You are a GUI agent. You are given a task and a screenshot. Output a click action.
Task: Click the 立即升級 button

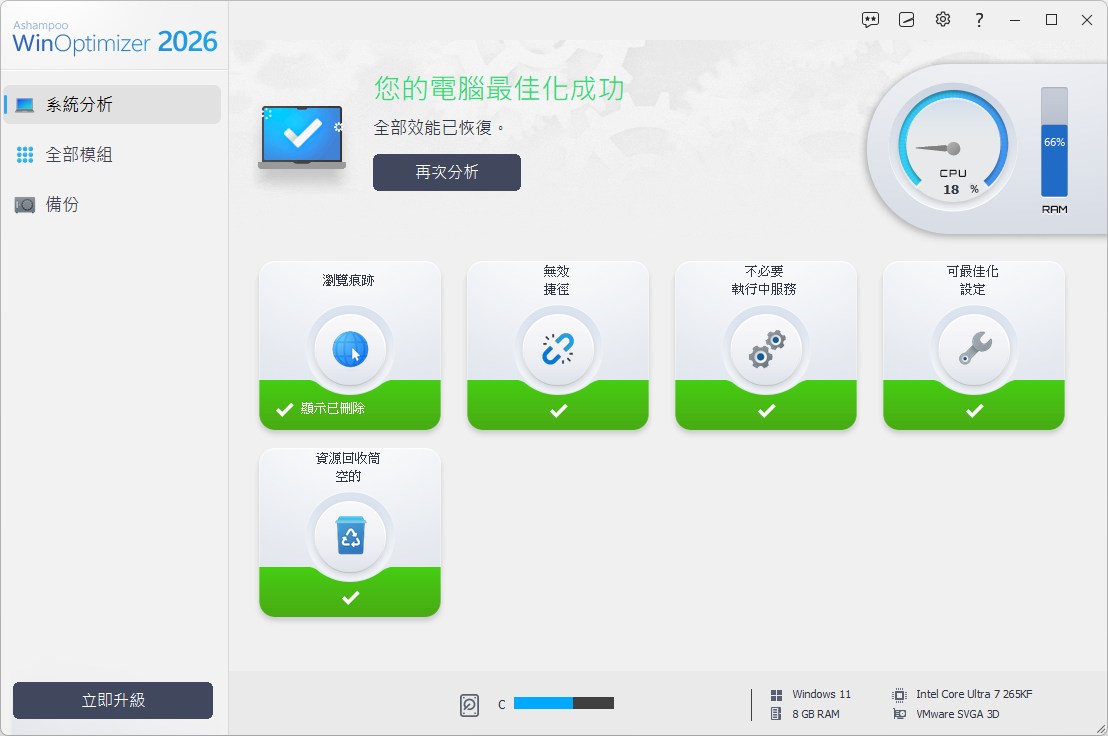(x=113, y=700)
